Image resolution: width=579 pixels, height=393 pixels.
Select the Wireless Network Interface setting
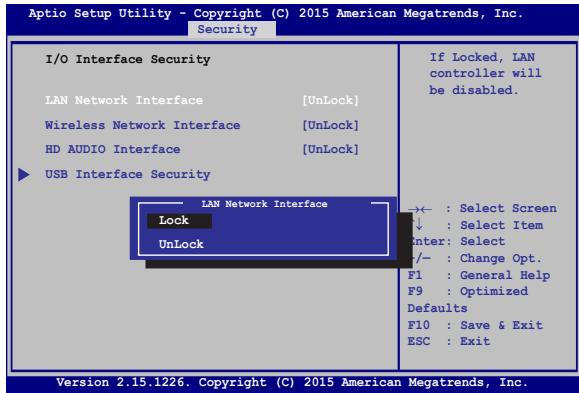(x=143, y=125)
